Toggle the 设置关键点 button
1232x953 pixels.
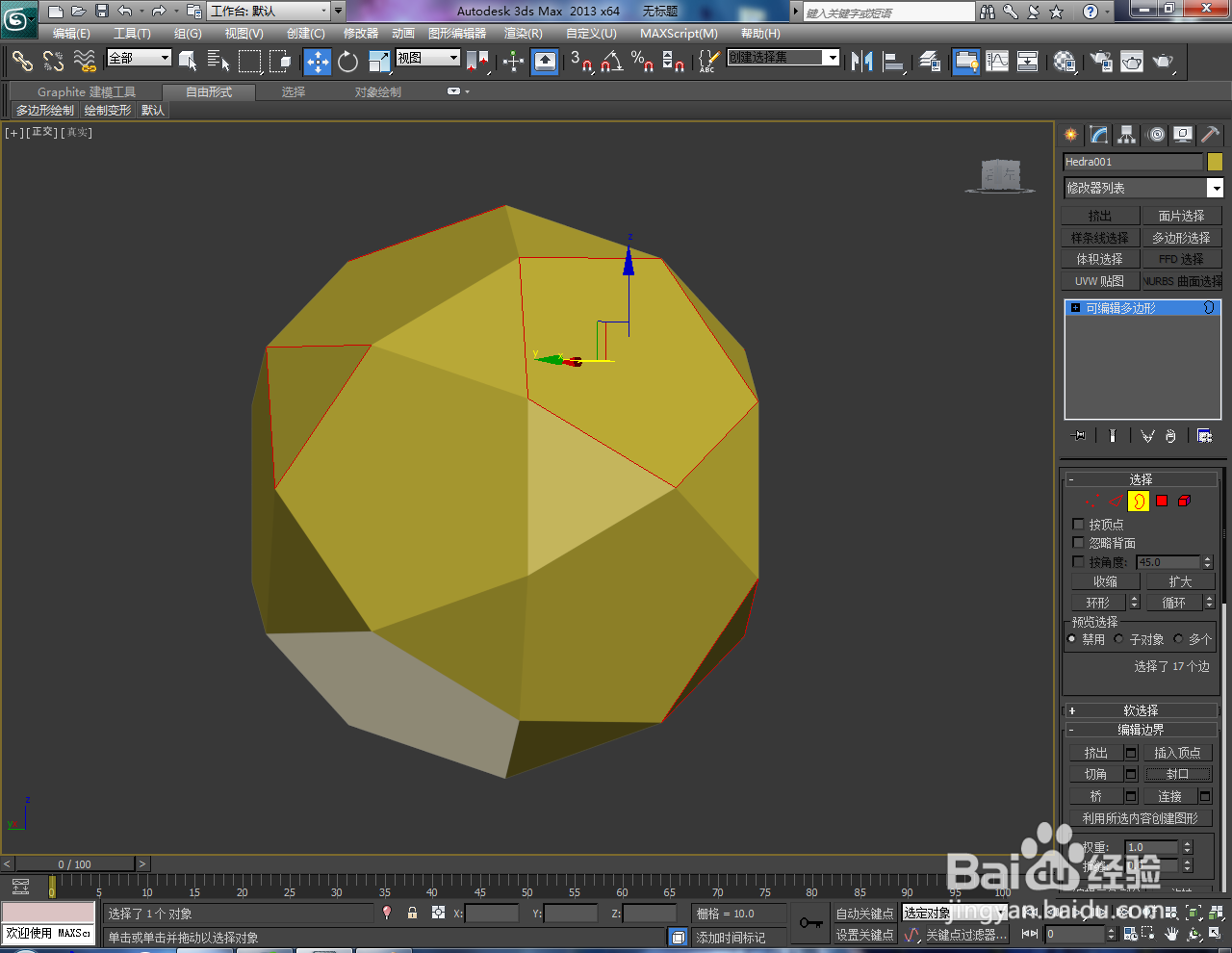864,935
